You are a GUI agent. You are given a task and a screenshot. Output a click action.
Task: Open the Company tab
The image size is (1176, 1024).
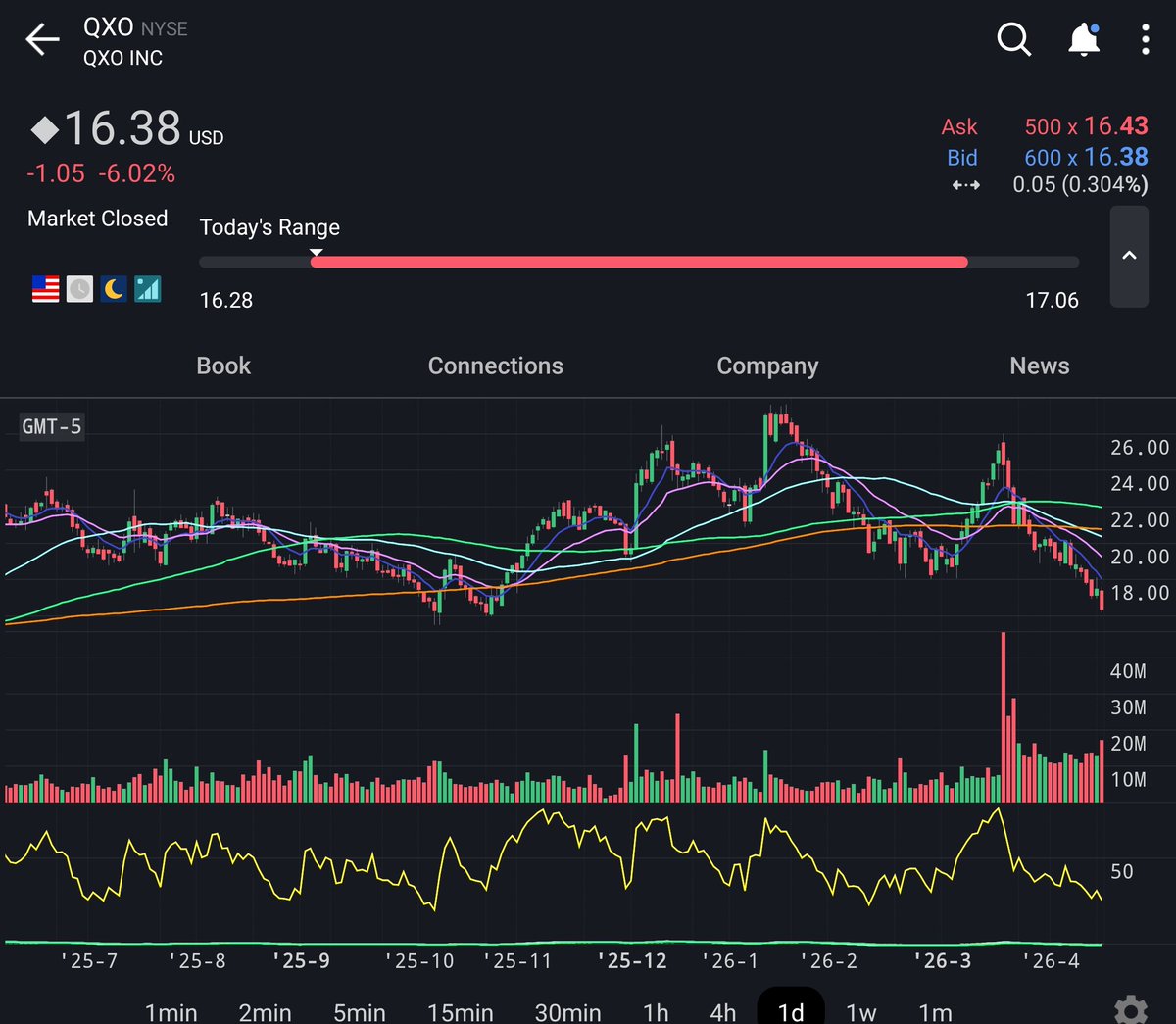click(767, 366)
